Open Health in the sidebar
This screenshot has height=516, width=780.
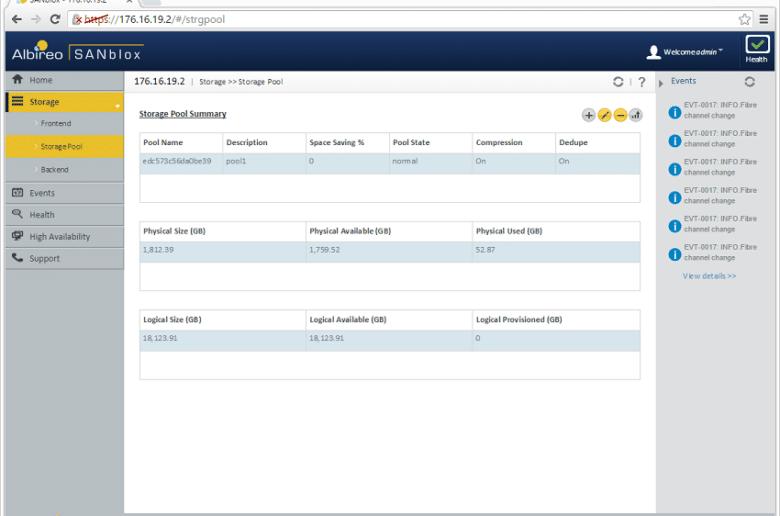(65, 215)
